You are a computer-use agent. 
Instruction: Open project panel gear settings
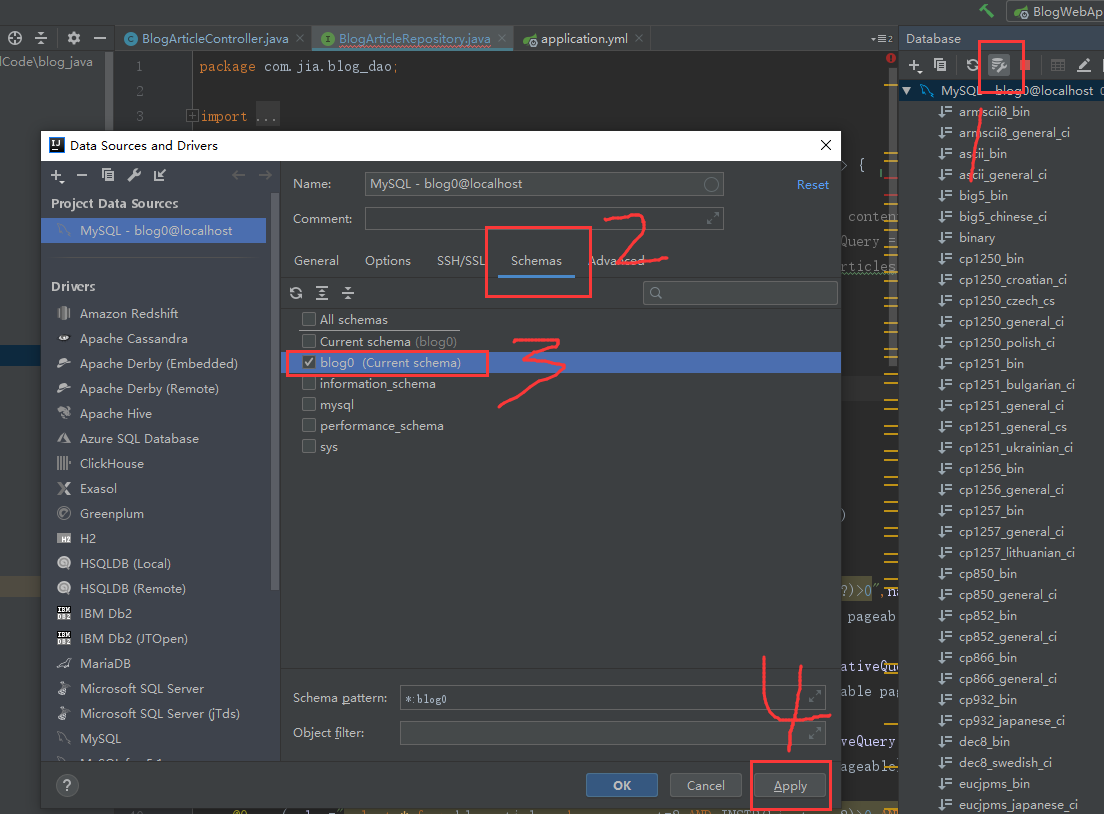pyautogui.click(x=74, y=38)
